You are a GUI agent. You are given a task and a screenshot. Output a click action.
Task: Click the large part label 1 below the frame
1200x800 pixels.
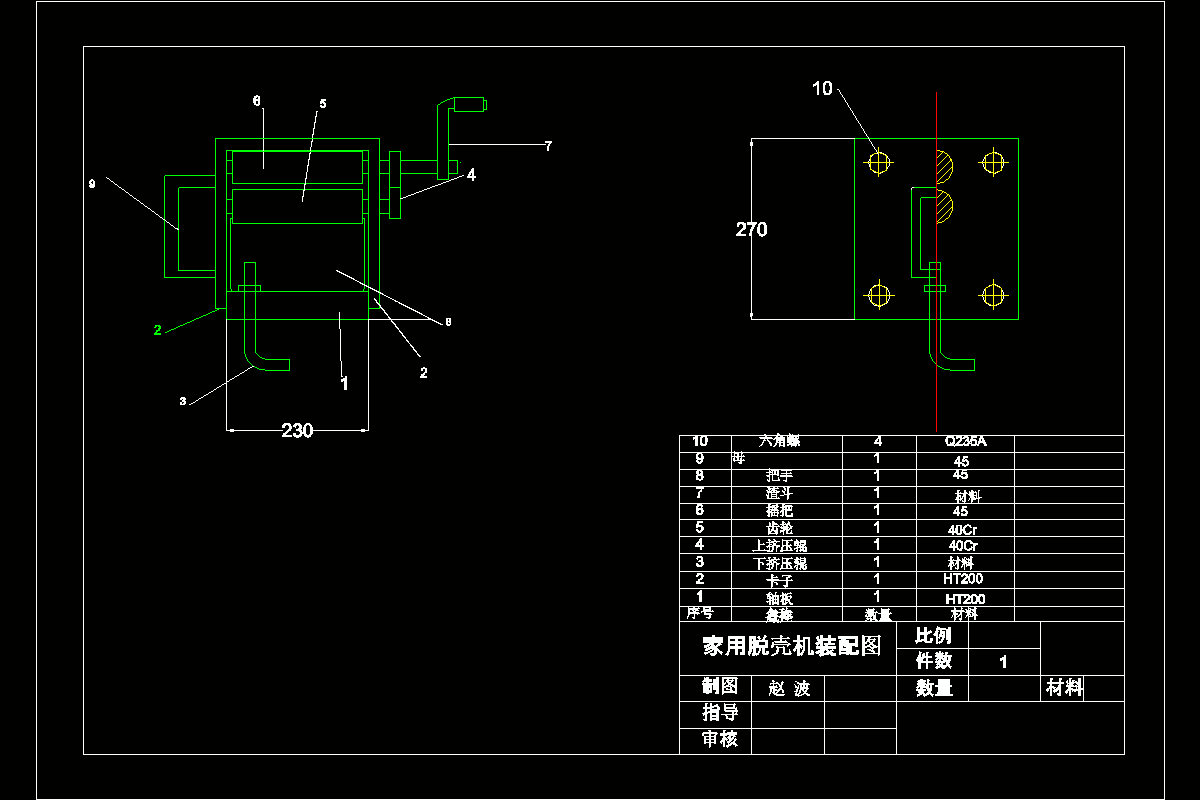click(x=344, y=383)
